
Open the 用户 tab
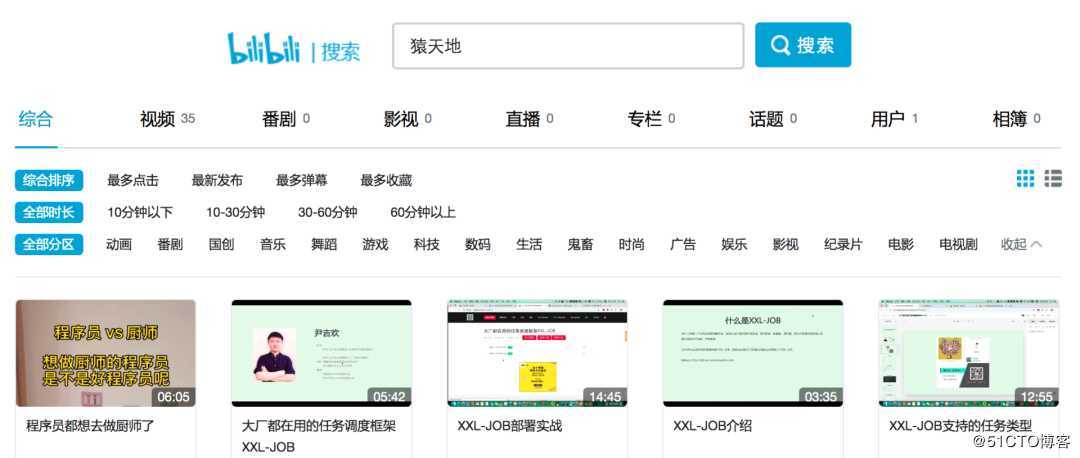tap(894, 119)
